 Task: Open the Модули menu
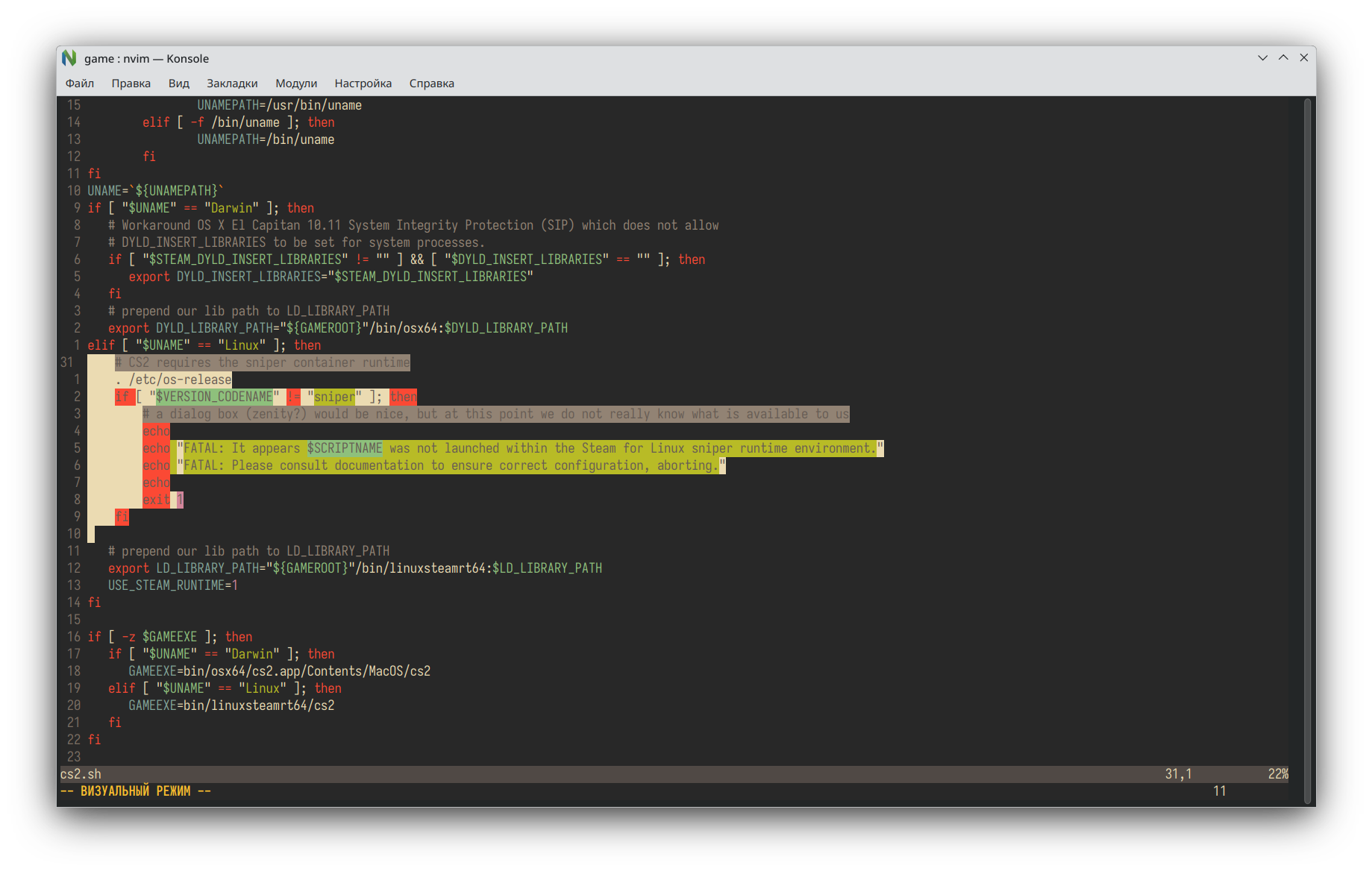(x=296, y=84)
